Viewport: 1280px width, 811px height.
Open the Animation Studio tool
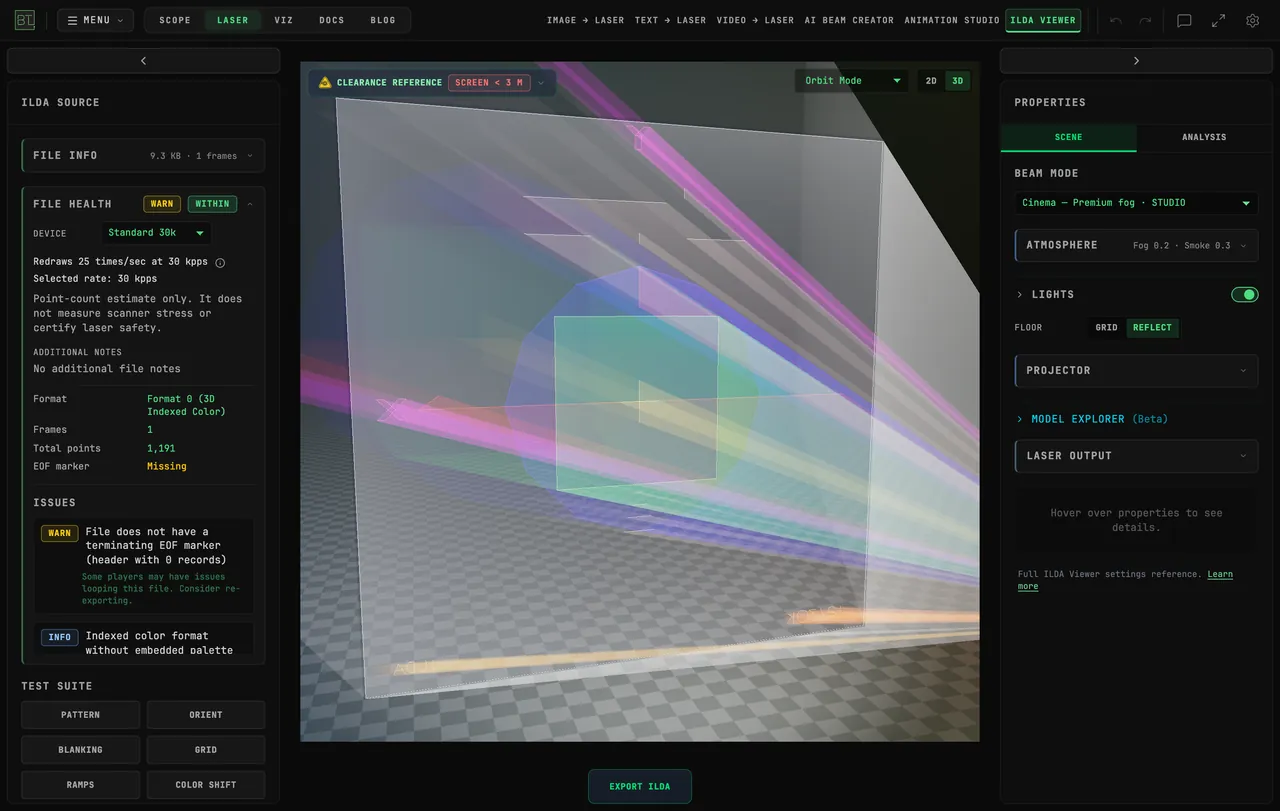[952, 20]
